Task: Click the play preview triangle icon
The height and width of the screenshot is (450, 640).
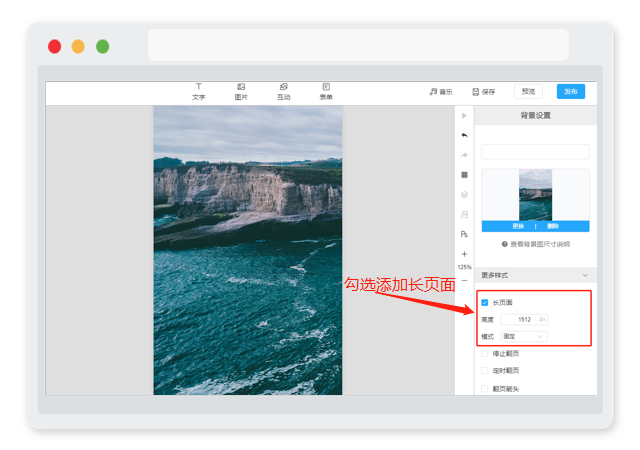Action: pyautogui.click(x=464, y=116)
